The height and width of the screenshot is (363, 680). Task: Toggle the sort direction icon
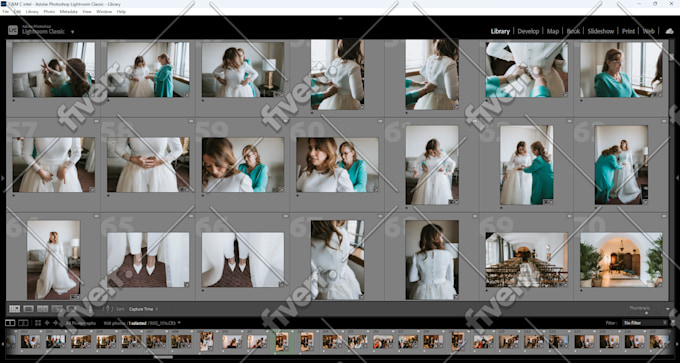[107, 309]
